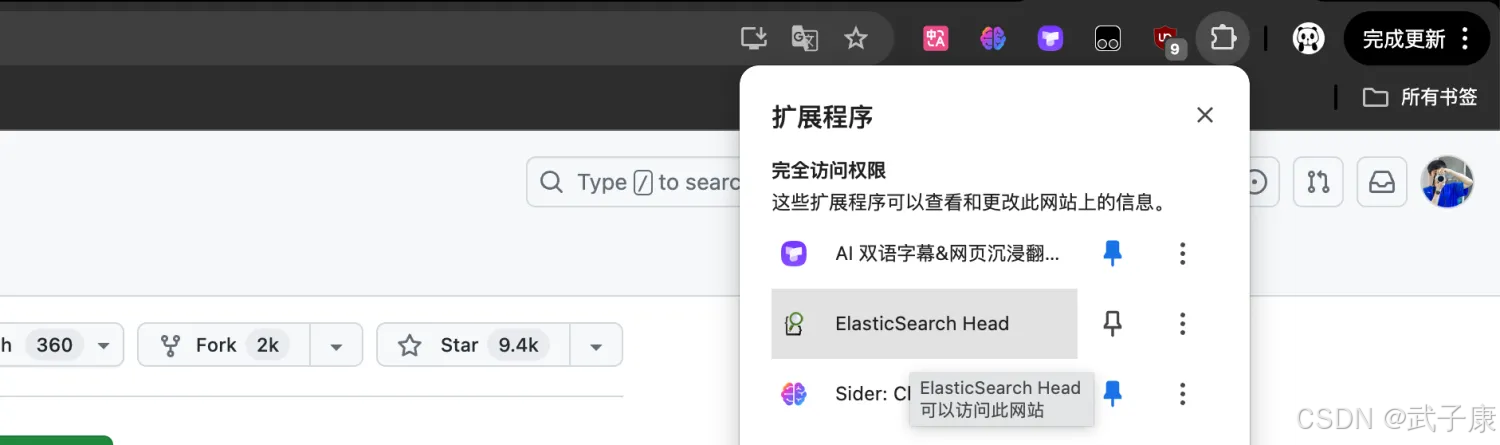1500x445 pixels.
Task: Click the Google Translate icon in address bar
Action: (805, 39)
